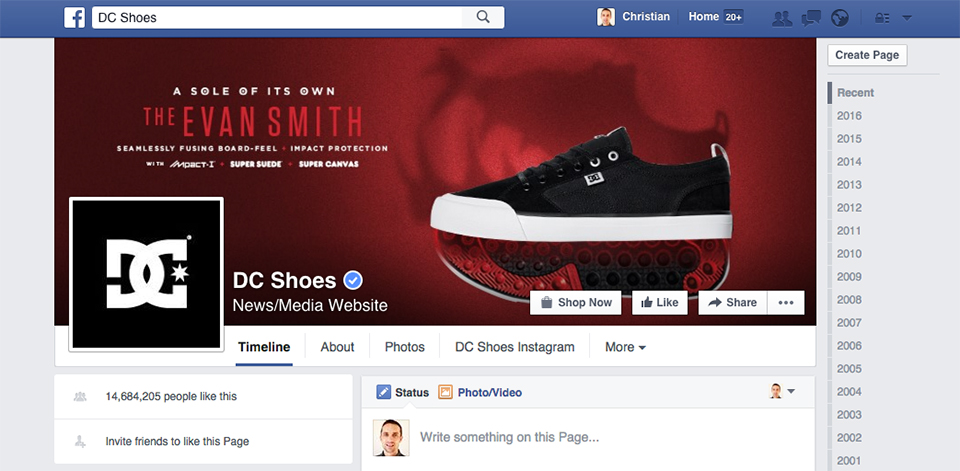Click the Shop Now button

pyautogui.click(x=576, y=303)
